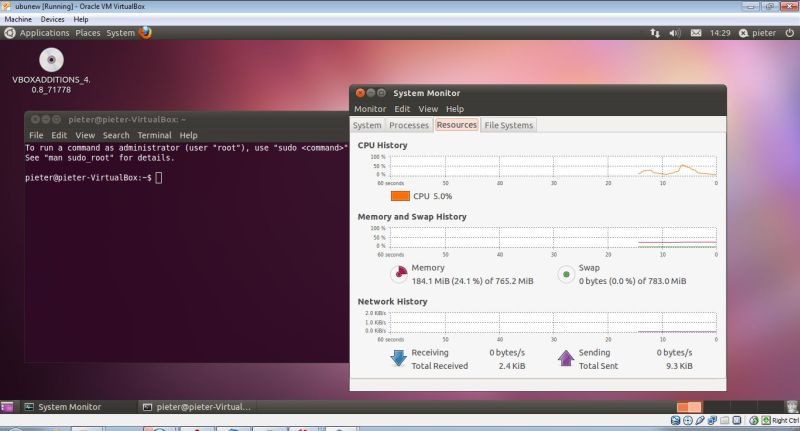Image resolution: width=800 pixels, height=431 pixels.
Task: Open the Places menu
Action: click(x=88, y=33)
